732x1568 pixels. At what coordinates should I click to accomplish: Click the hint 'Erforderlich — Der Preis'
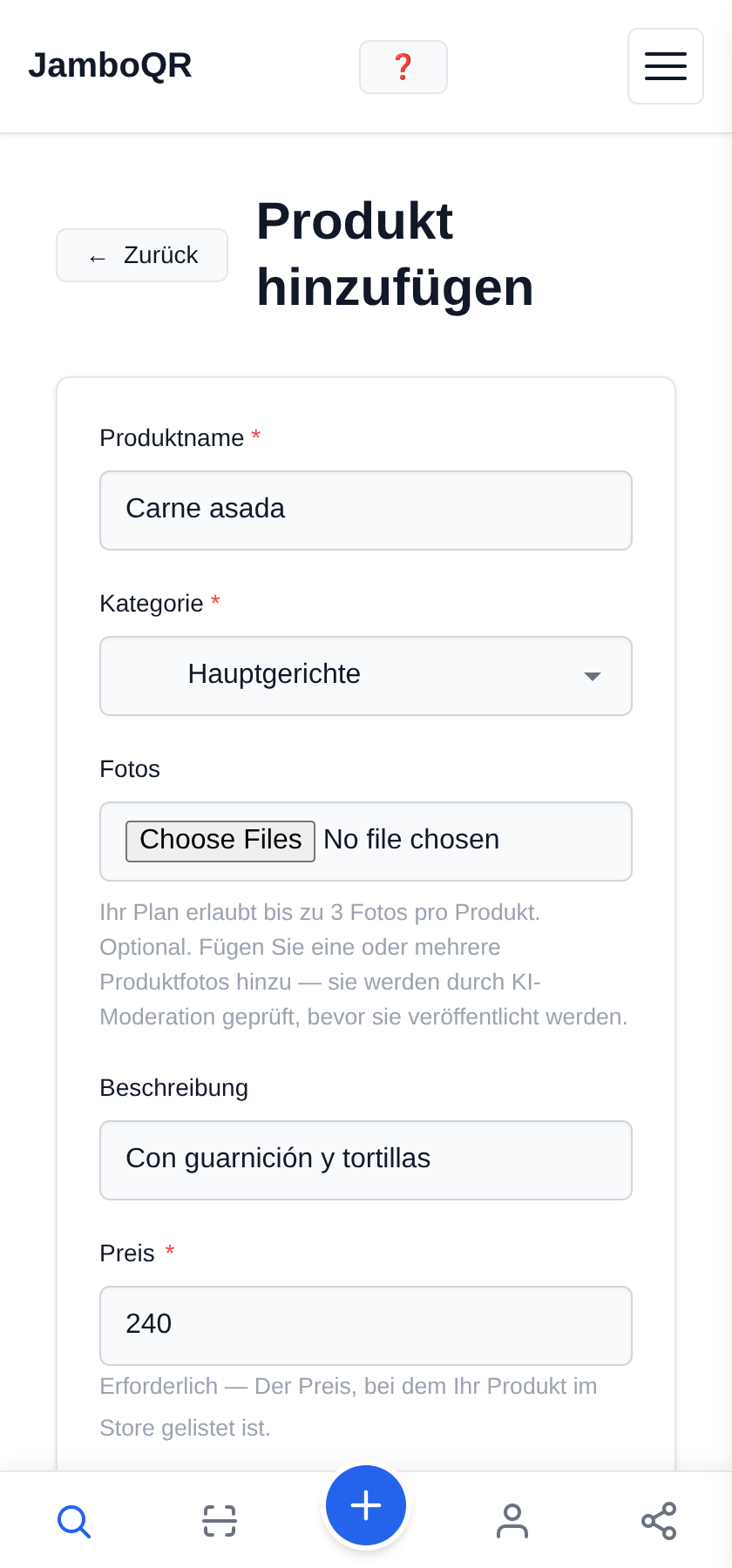coord(349,1407)
